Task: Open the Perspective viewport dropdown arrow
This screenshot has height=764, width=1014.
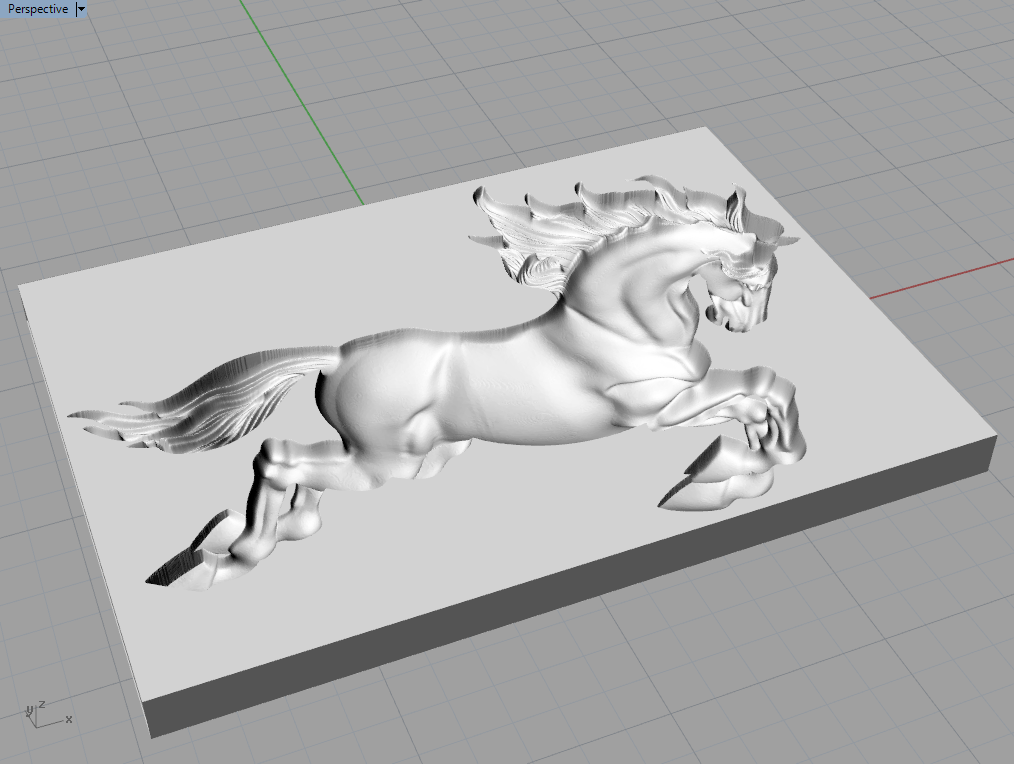Action: pos(81,9)
